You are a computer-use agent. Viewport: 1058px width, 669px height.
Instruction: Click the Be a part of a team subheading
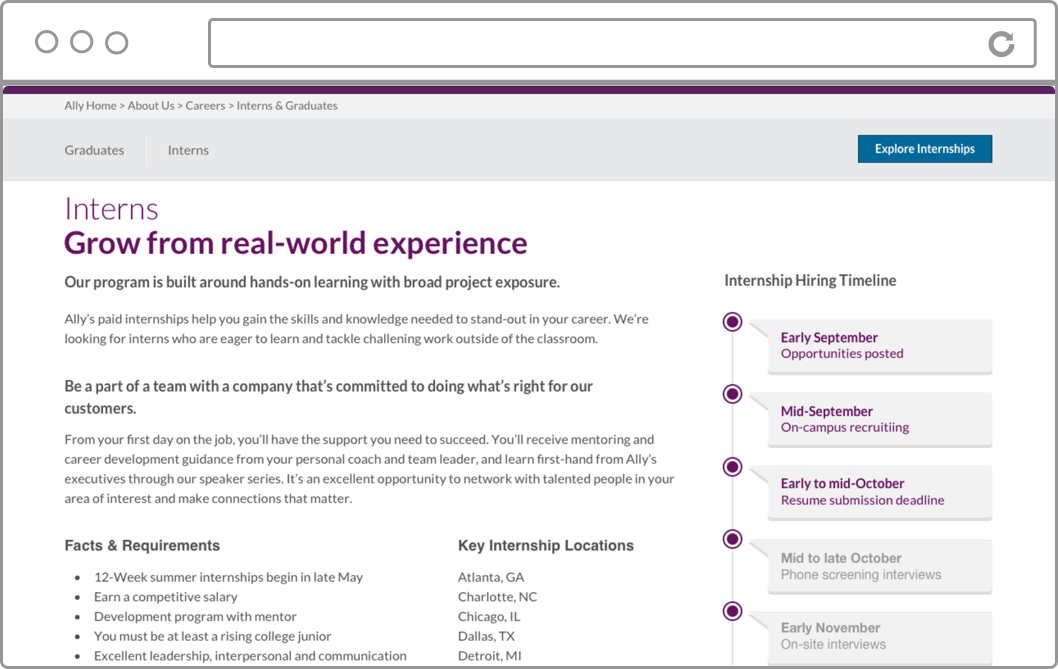click(329, 397)
